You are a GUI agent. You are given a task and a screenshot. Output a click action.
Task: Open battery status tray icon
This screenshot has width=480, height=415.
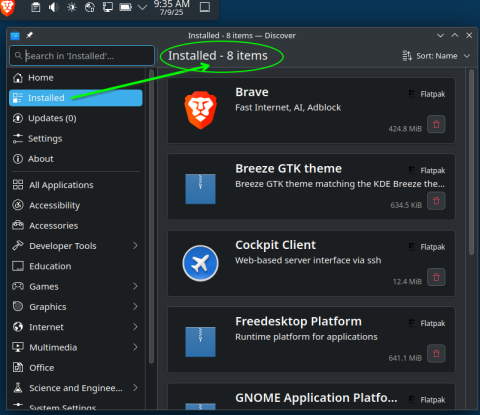[x=126, y=7]
